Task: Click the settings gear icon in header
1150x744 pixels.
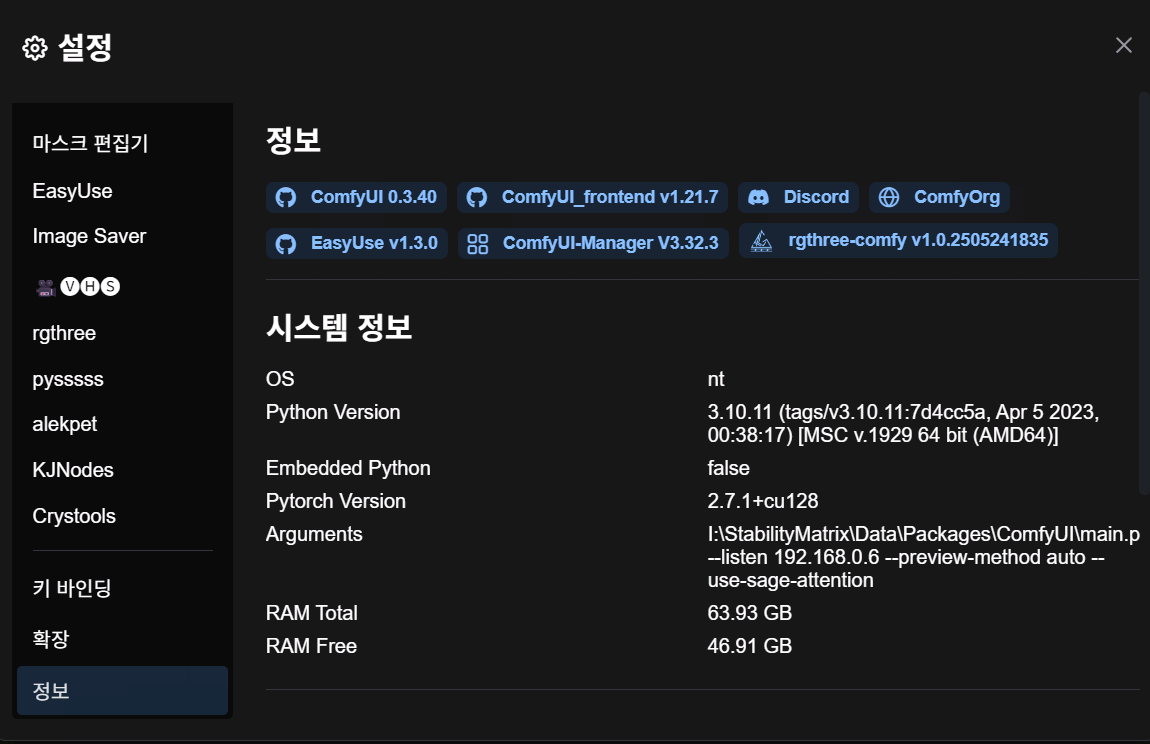Action: pos(35,48)
